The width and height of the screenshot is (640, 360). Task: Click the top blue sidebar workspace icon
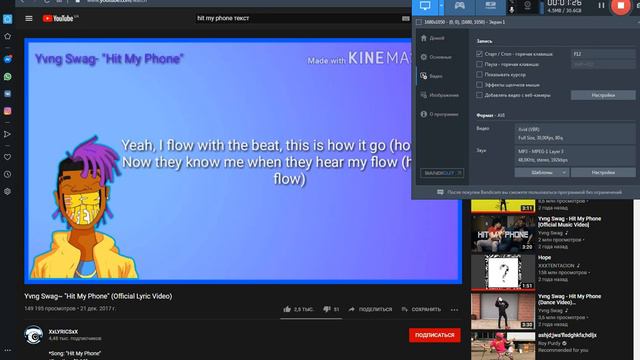[x=8, y=19]
